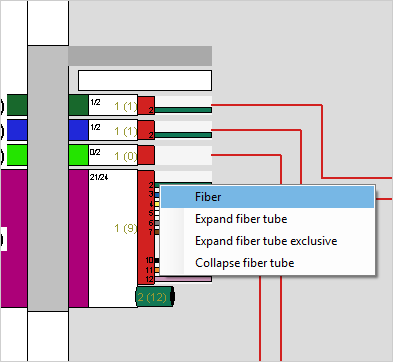Pick Expand fiber tube exclusive option
Image resolution: width=393 pixels, height=362 pixels.
[267, 241]
